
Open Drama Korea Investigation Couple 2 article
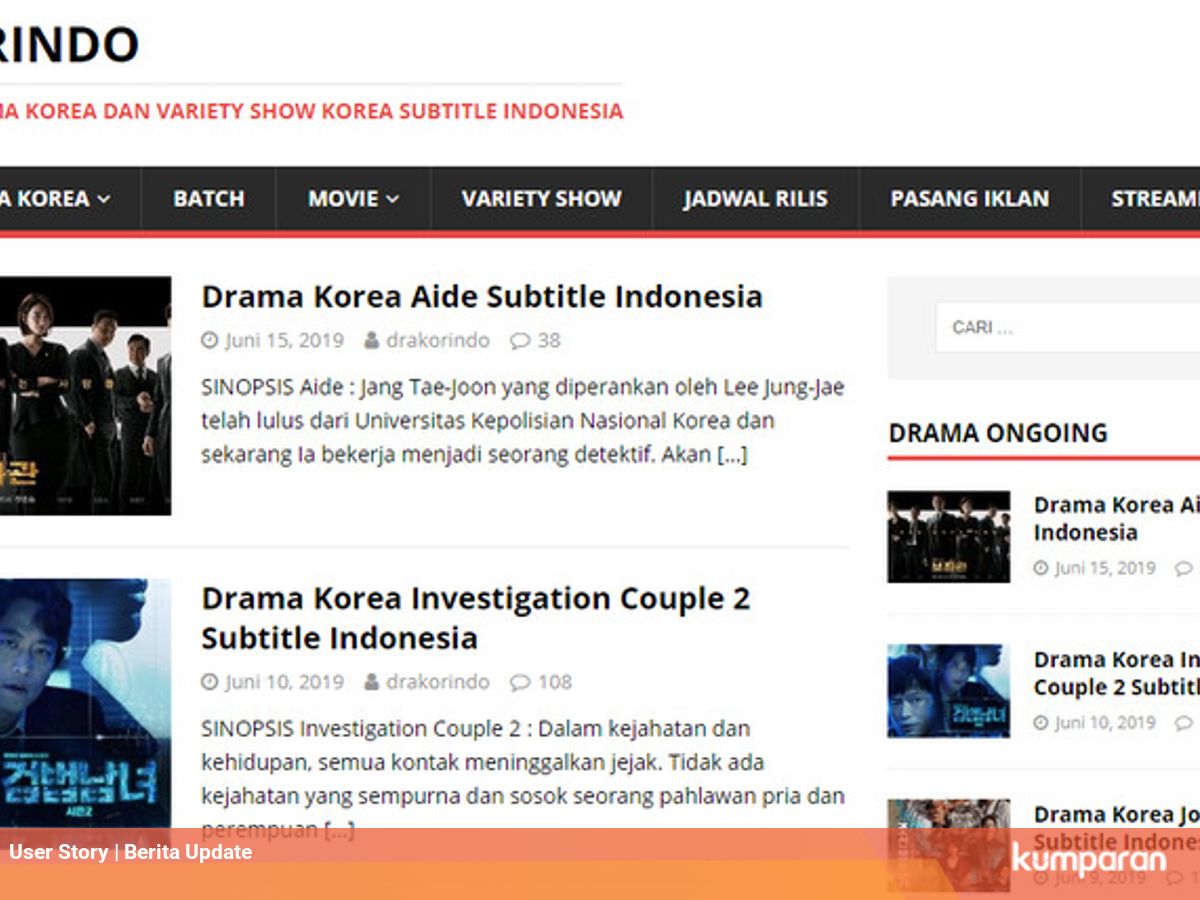475,618
